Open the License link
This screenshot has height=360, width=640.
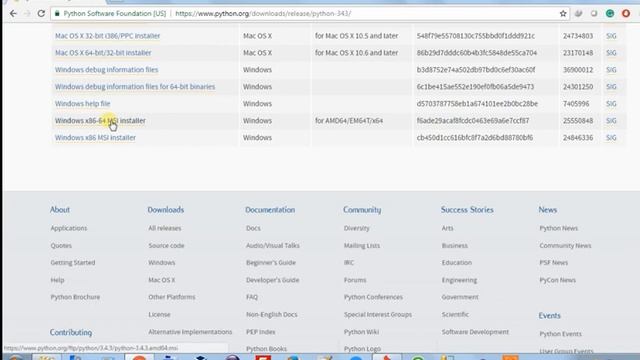point(160,315)
